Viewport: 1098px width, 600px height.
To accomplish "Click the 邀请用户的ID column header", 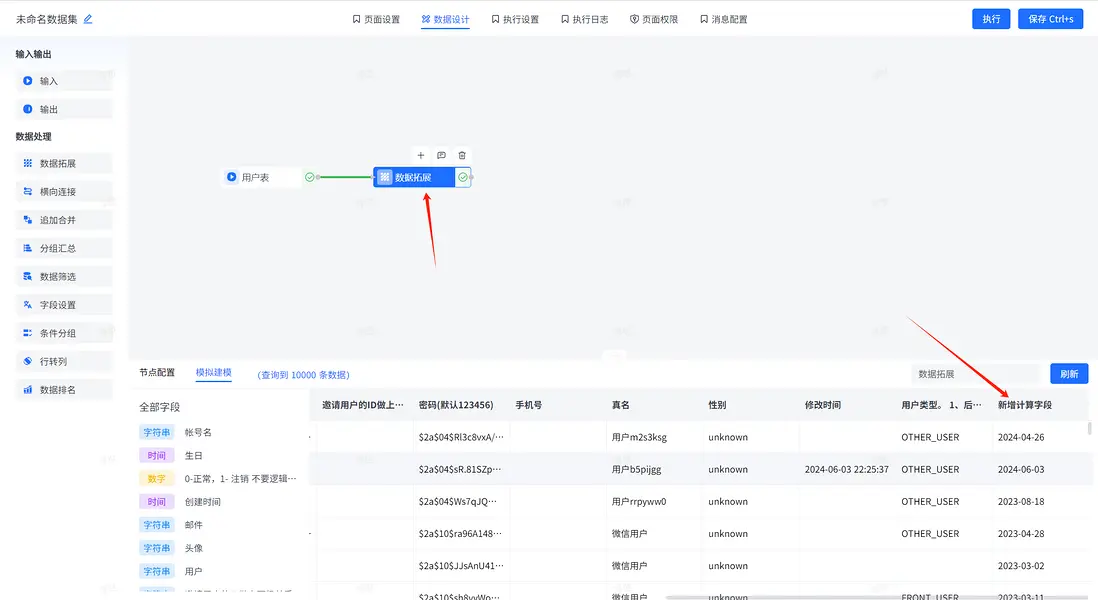I will 363,405.
